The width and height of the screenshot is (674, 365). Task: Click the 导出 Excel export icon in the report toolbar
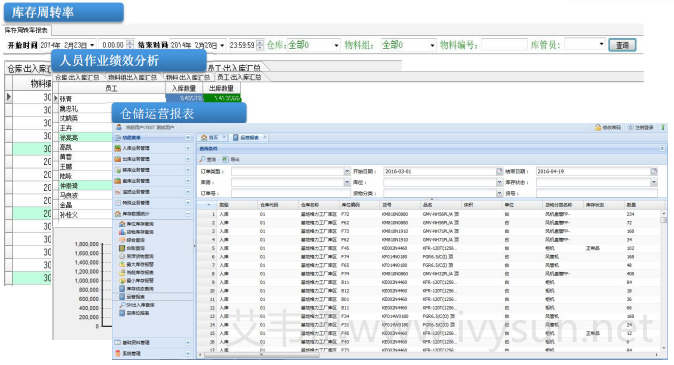point(225,159)
